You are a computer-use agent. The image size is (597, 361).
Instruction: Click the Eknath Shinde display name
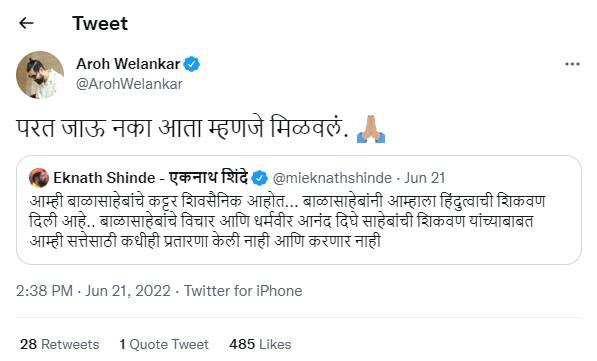(150, 178)
